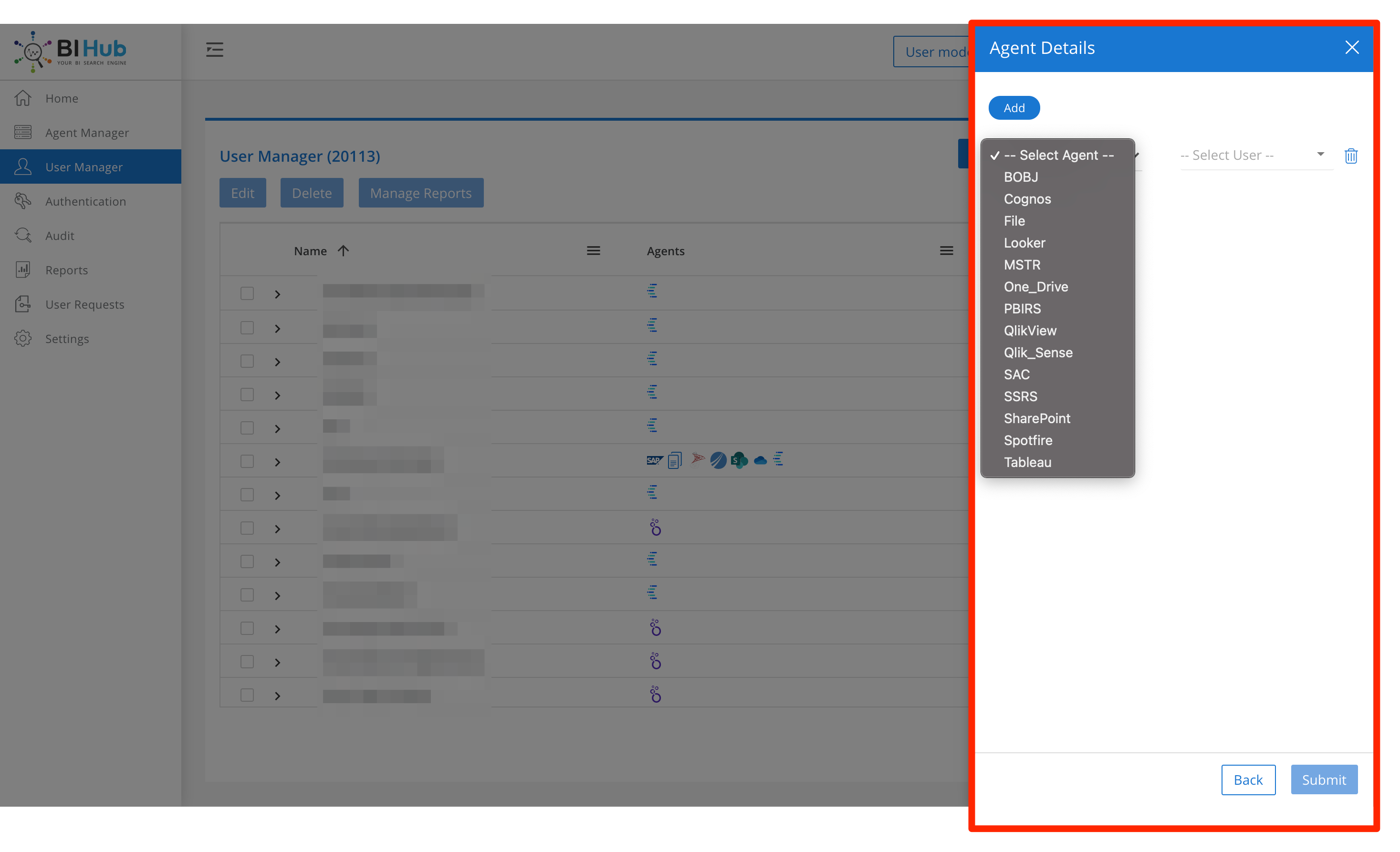
Task: Select SSRS from the agent list
Action: point(1057,396)
